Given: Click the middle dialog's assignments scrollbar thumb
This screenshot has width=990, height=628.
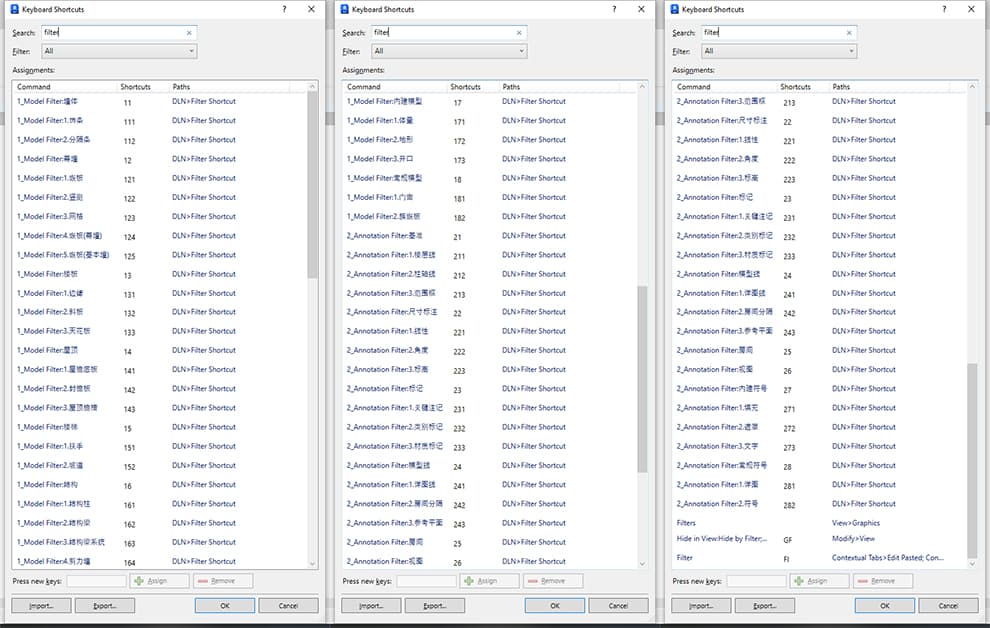Looking at the screenshot, I should [642, 379].
